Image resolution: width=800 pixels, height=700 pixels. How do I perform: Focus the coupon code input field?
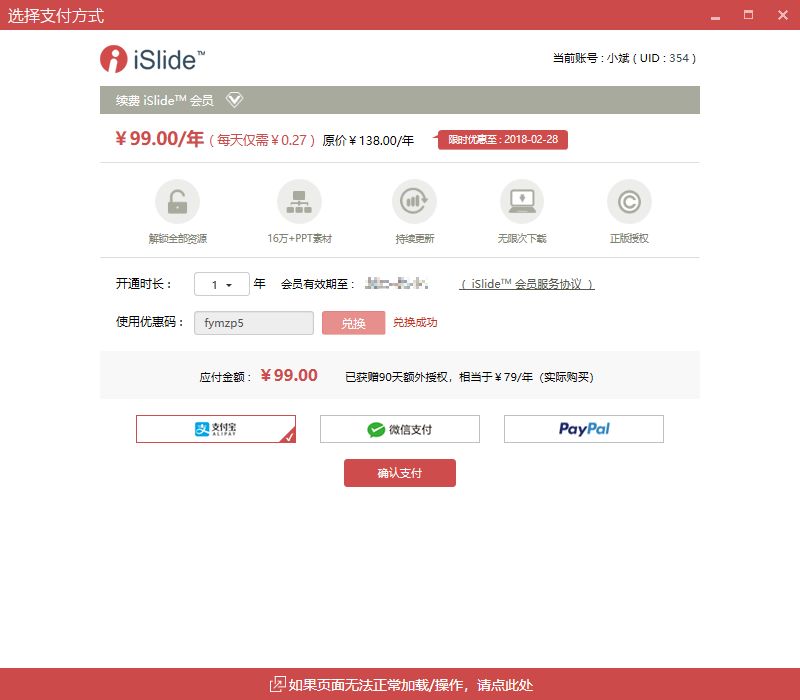254,323
